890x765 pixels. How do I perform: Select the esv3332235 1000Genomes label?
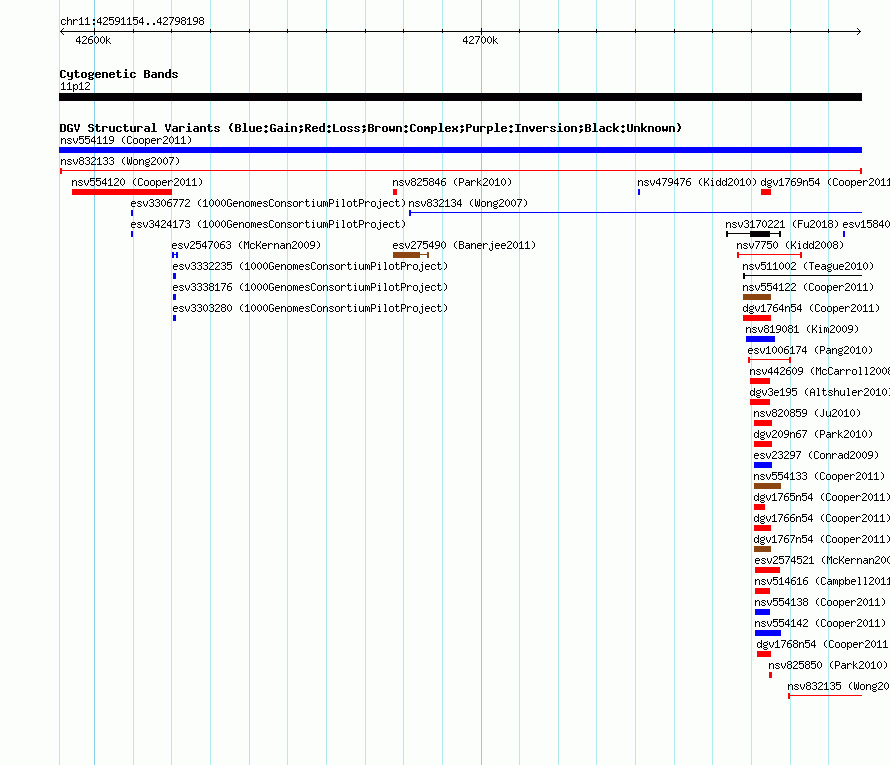pyautogui.click(x=310, y=266)
